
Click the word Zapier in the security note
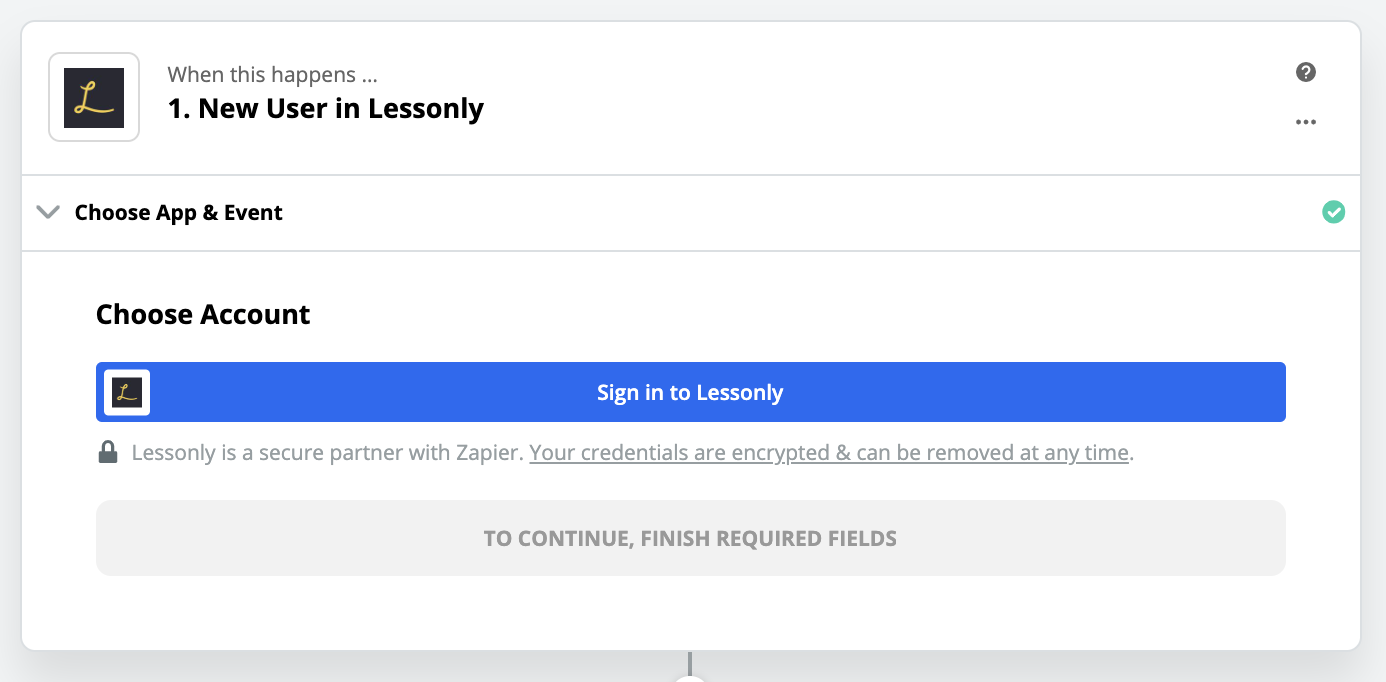[488, 453]
